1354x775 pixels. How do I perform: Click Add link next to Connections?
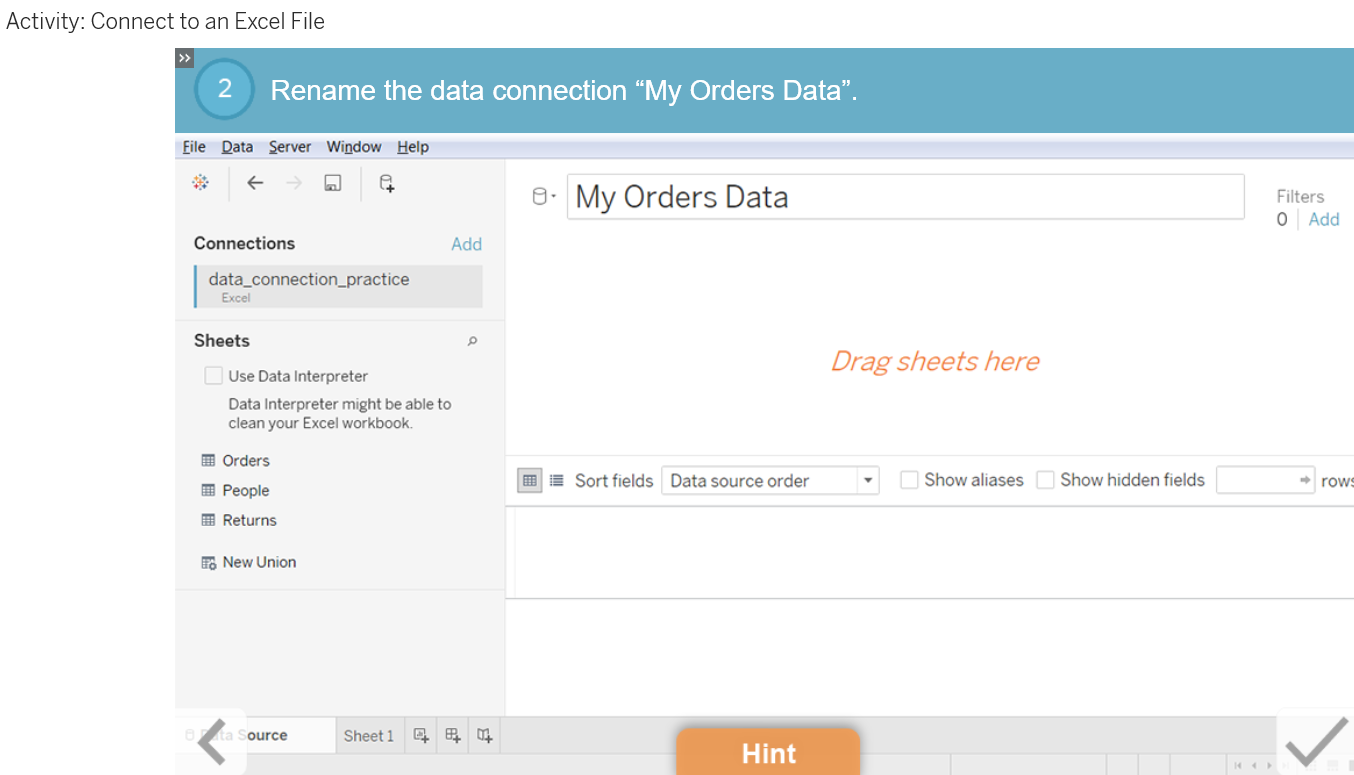point(466,244)
